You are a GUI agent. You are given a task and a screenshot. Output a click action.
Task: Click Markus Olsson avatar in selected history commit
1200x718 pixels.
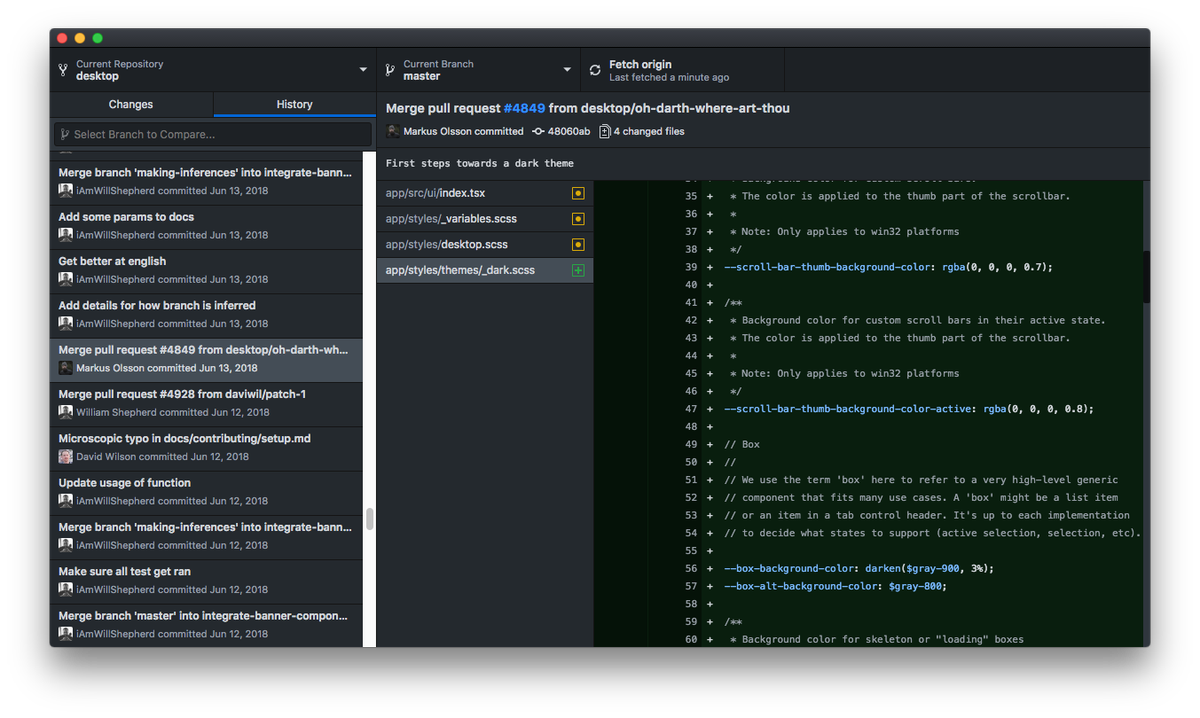pyautogui.click(x=65, y=368)
